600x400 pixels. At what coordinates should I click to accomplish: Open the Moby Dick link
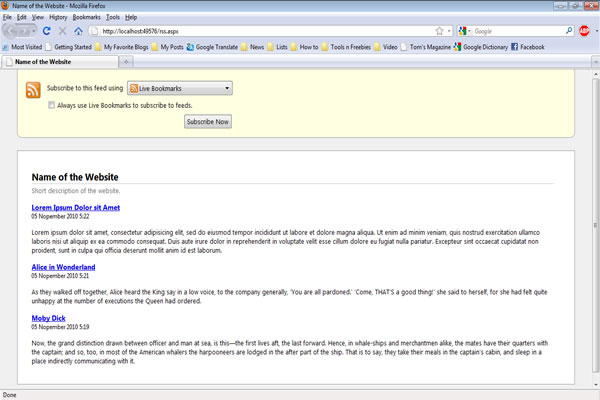tap(49, 318)
